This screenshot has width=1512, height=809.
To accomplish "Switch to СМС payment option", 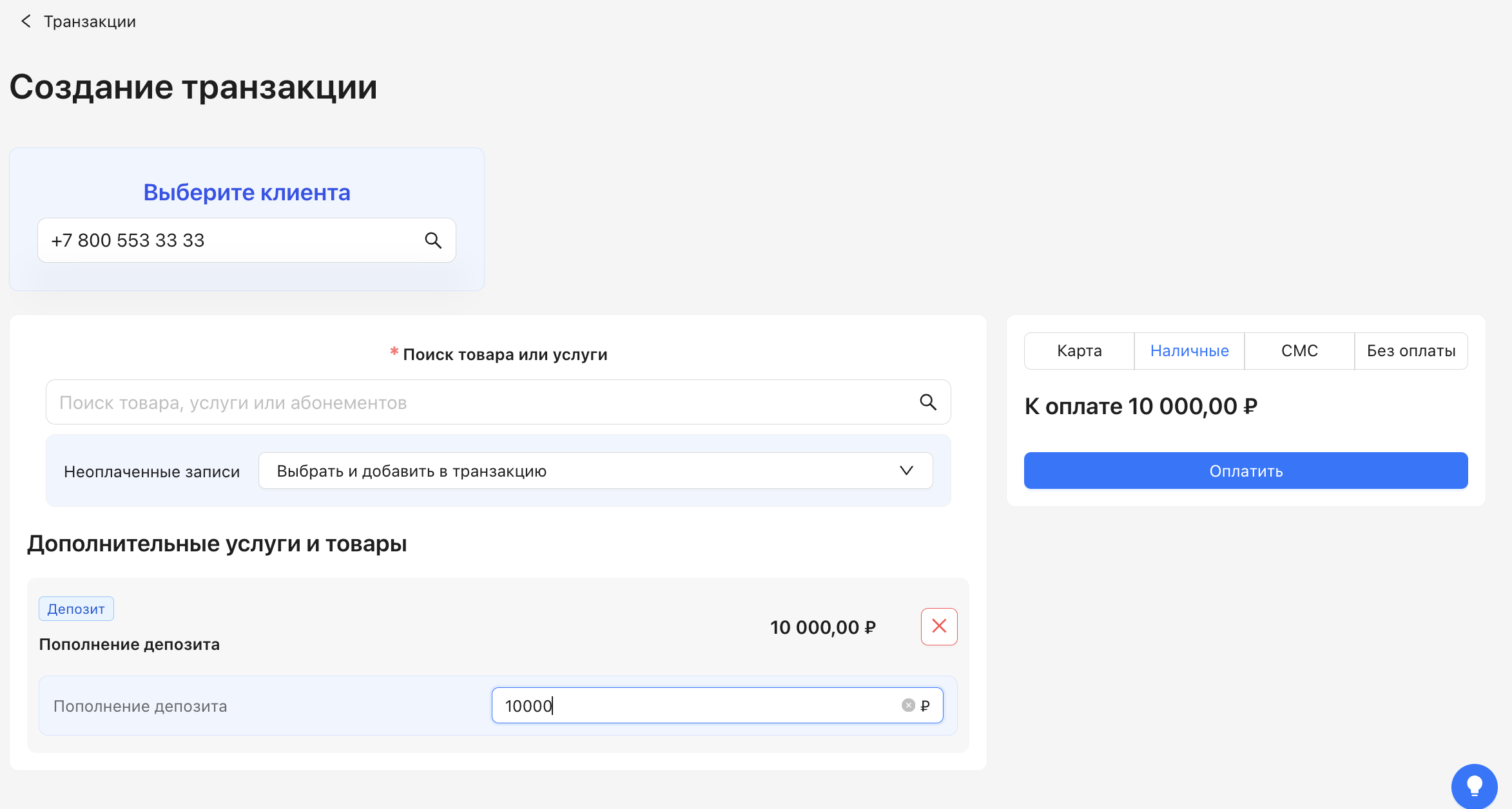I will (x=1299, y=351).
